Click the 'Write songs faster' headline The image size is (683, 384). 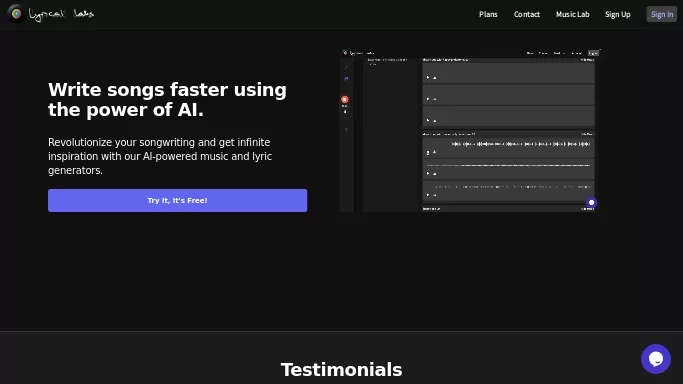[x=167, y=100]
